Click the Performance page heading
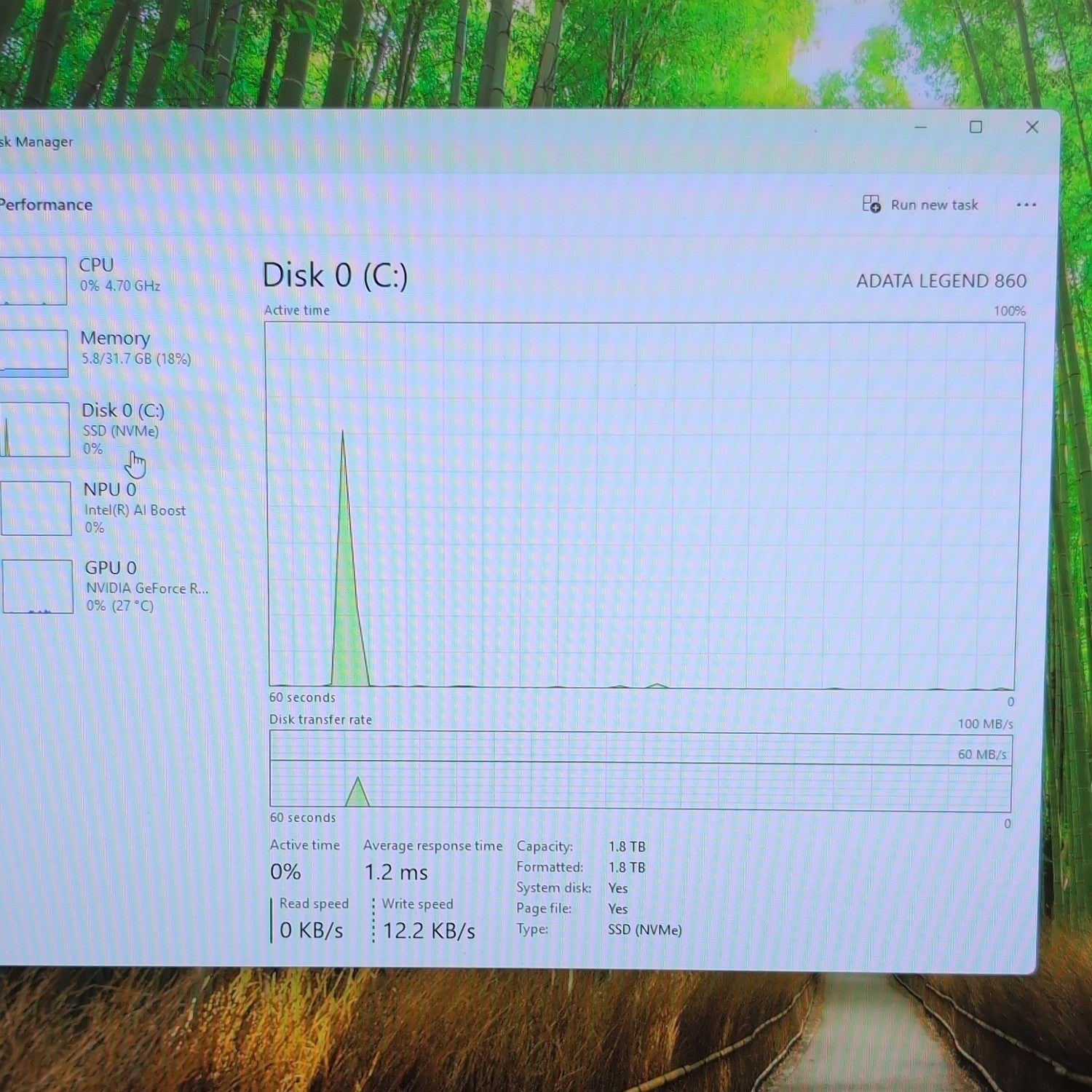 (x=46, y=205)
